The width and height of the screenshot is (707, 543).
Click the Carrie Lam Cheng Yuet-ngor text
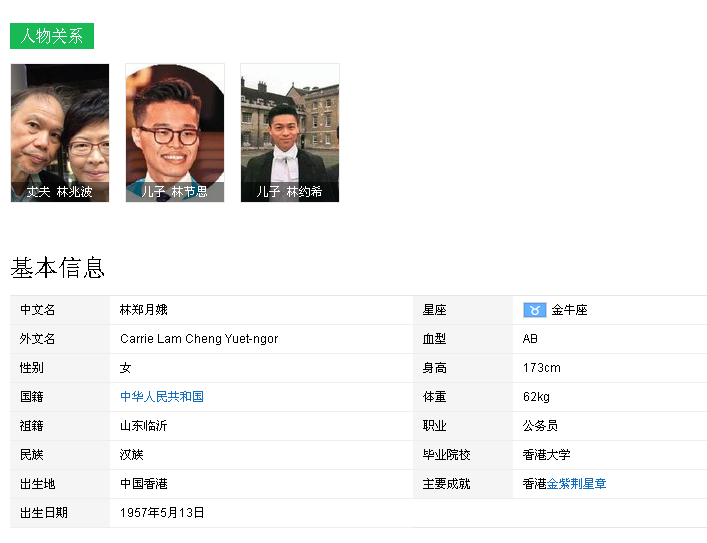199,339
